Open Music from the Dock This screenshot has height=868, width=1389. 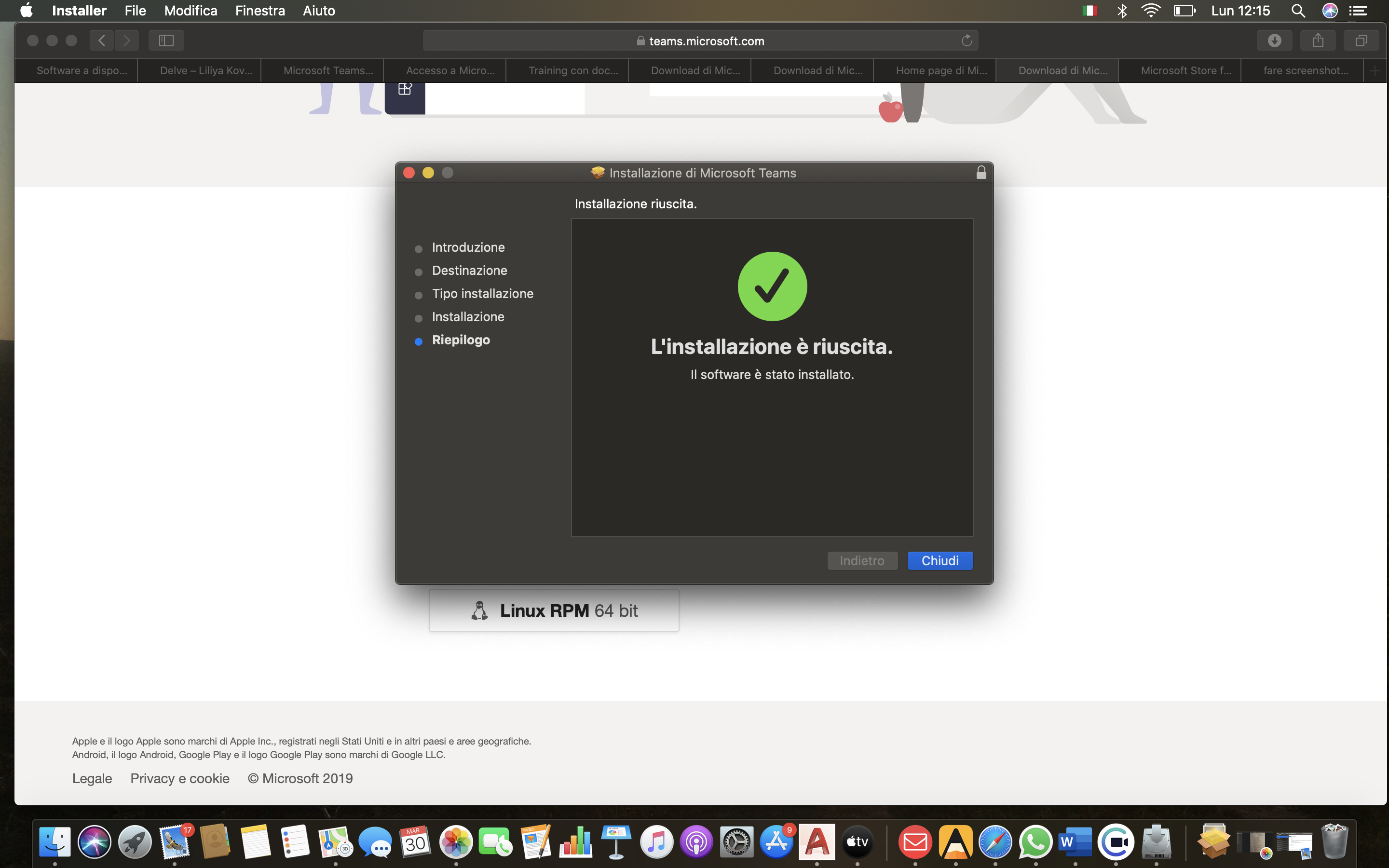[656, 842]
